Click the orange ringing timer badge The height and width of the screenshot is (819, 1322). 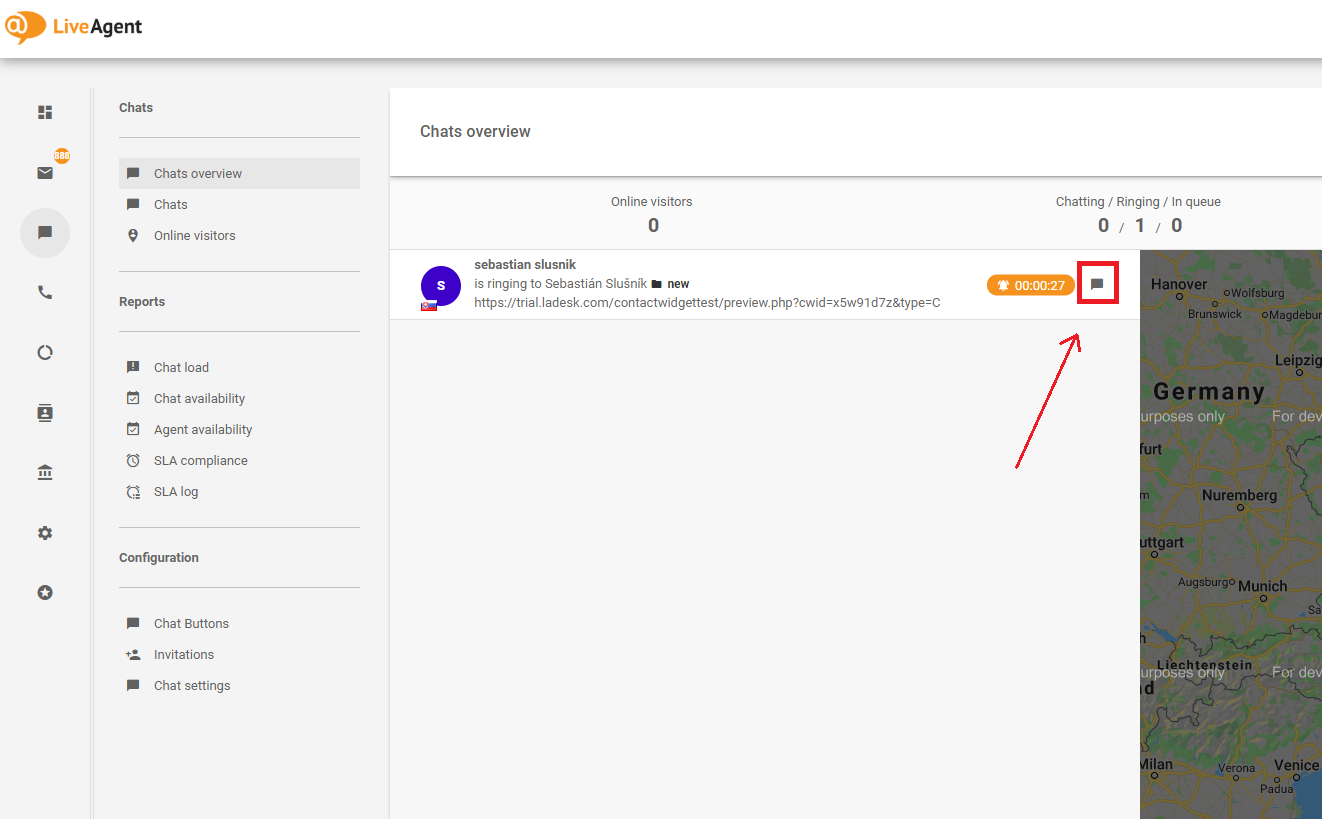click(x=1031, y=285)
